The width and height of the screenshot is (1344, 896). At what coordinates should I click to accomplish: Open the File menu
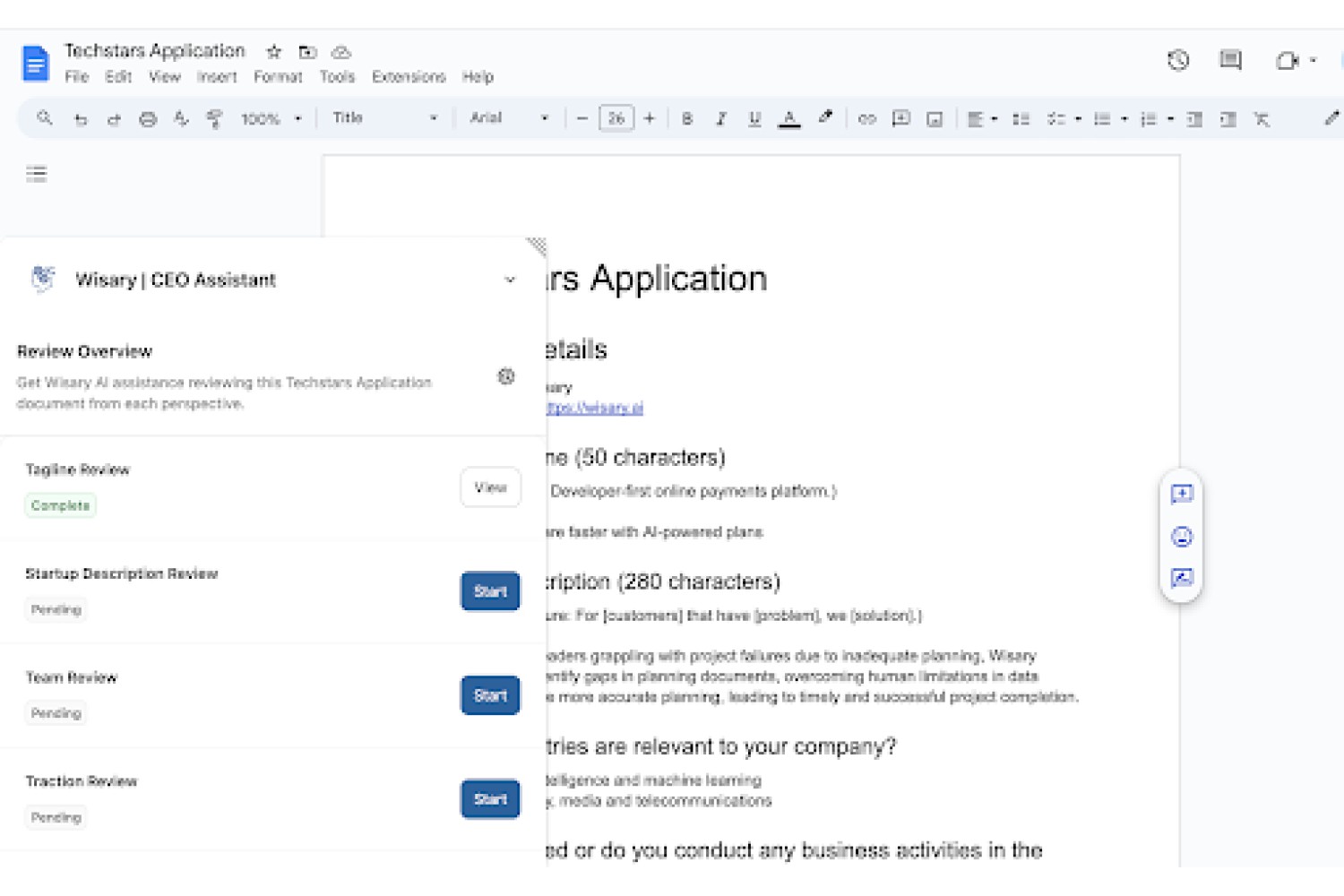pyautogui.click(x=77, y=77)
